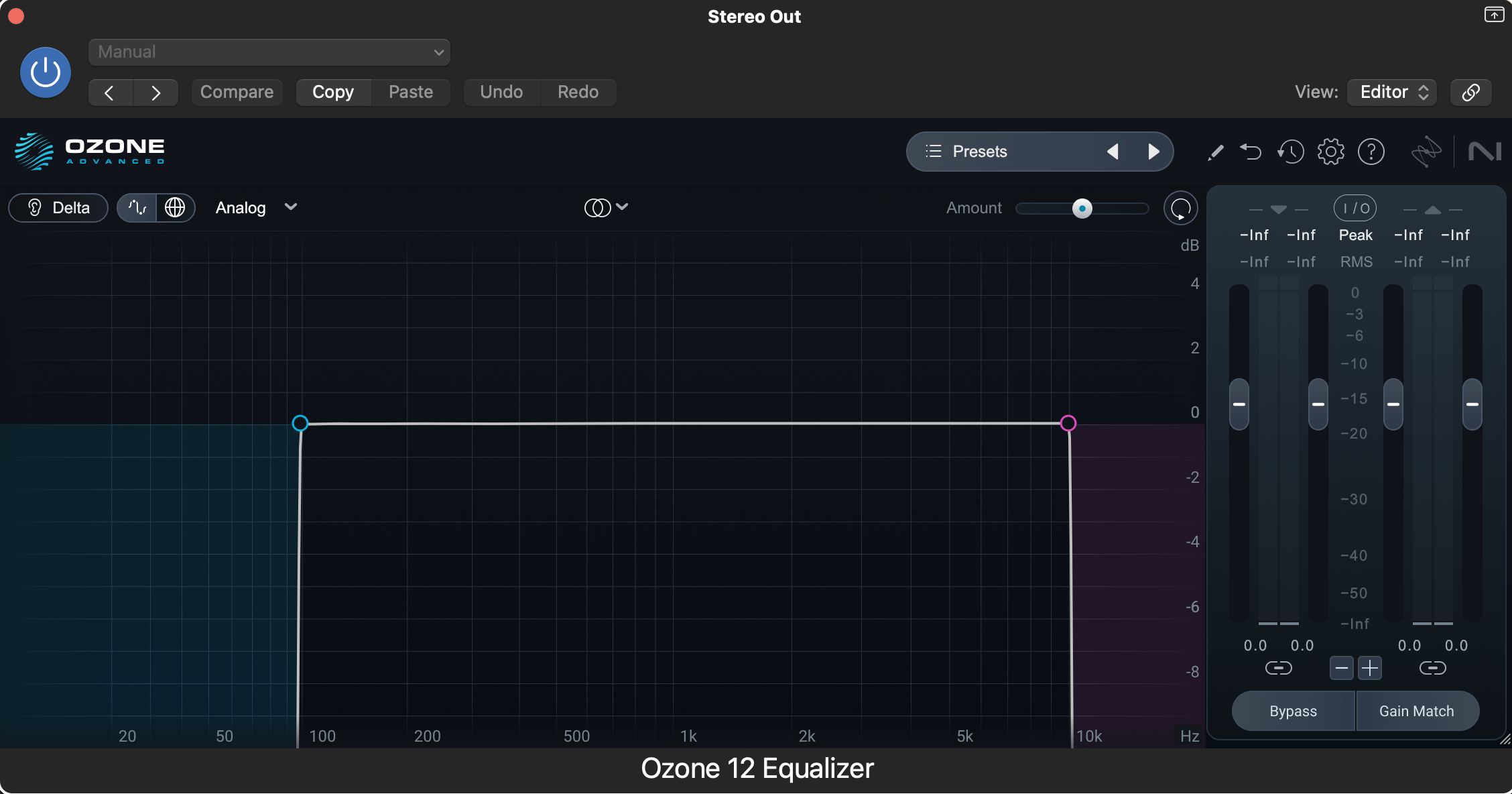
Task: Toggle the Delta listen button
Action: tap(58, 208)
